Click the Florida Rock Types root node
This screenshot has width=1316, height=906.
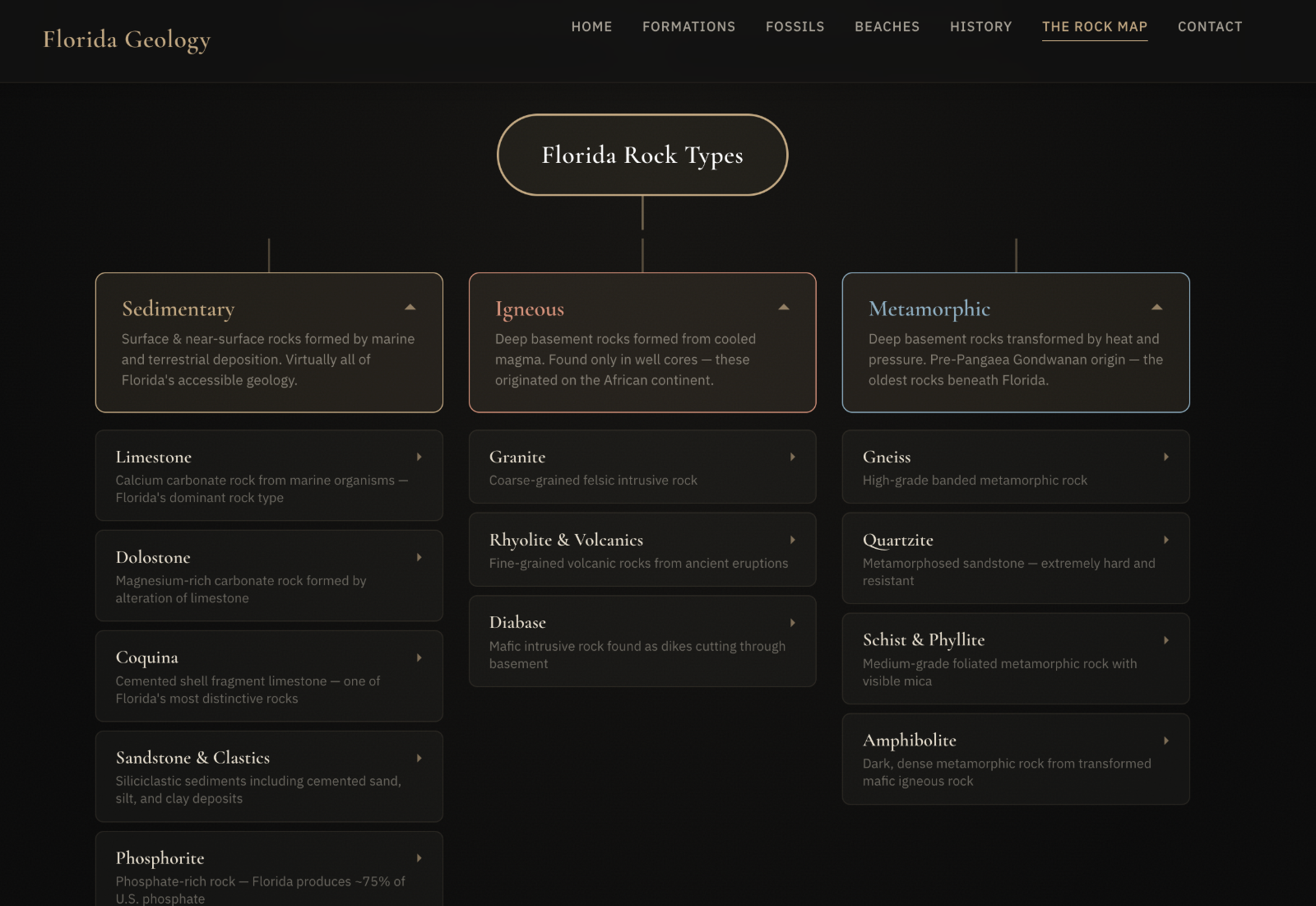click(642, 155)
